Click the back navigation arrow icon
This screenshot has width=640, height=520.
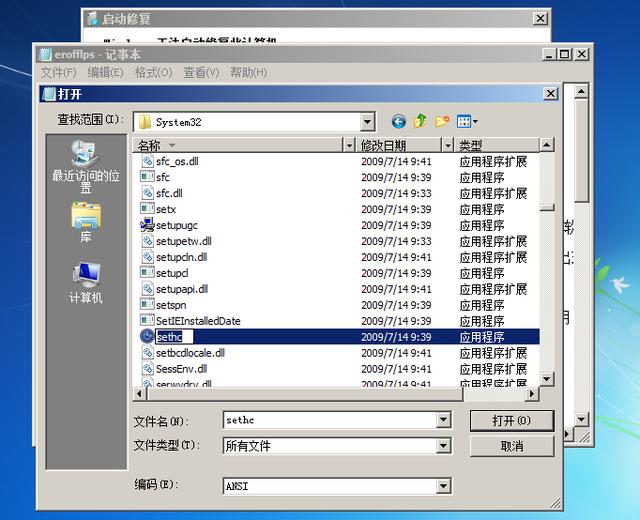398,122
